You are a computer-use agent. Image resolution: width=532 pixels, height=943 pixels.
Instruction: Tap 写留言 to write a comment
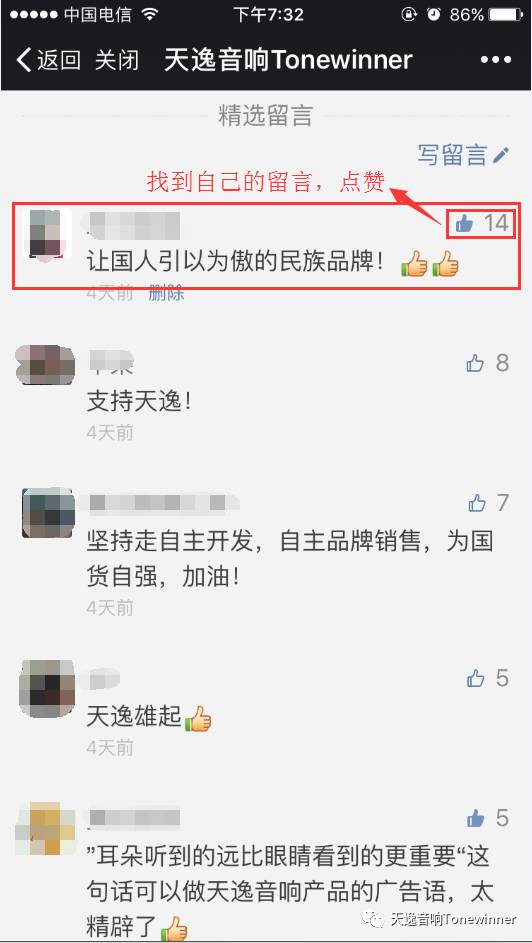pyautogui.click(x=452, y=155)
